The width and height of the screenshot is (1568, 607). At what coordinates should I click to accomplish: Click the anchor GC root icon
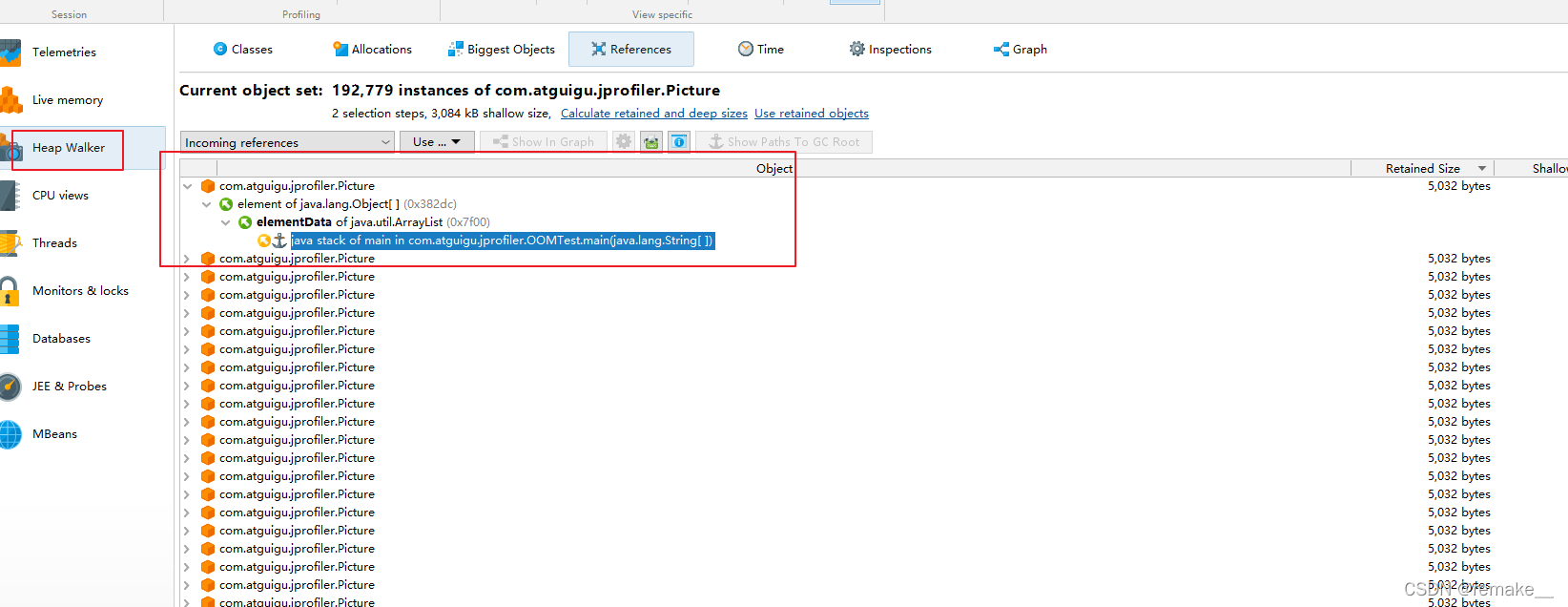pos(279,241)
